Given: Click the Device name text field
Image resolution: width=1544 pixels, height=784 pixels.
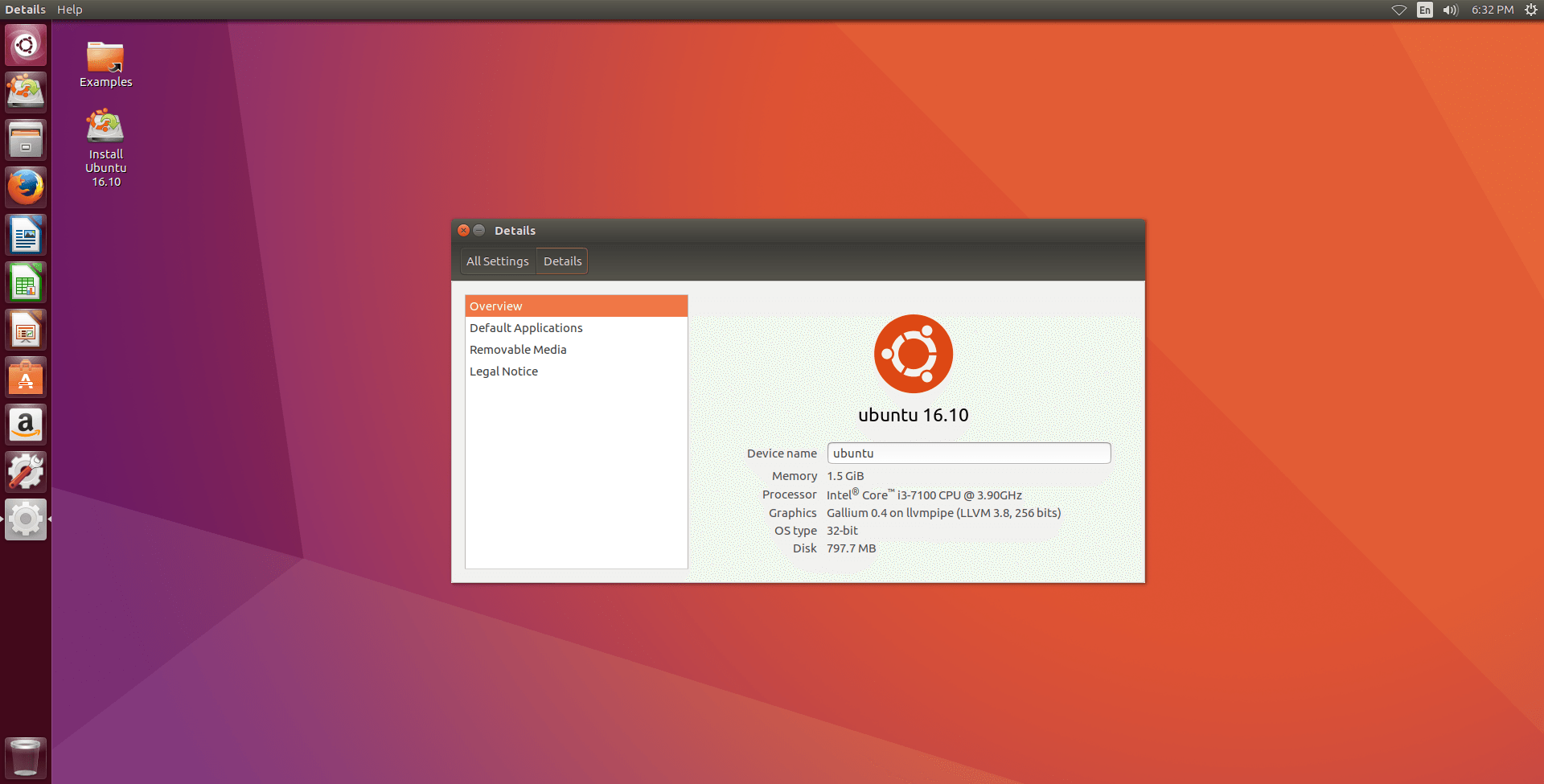Looking at the screenshot, I should point(969,454).
